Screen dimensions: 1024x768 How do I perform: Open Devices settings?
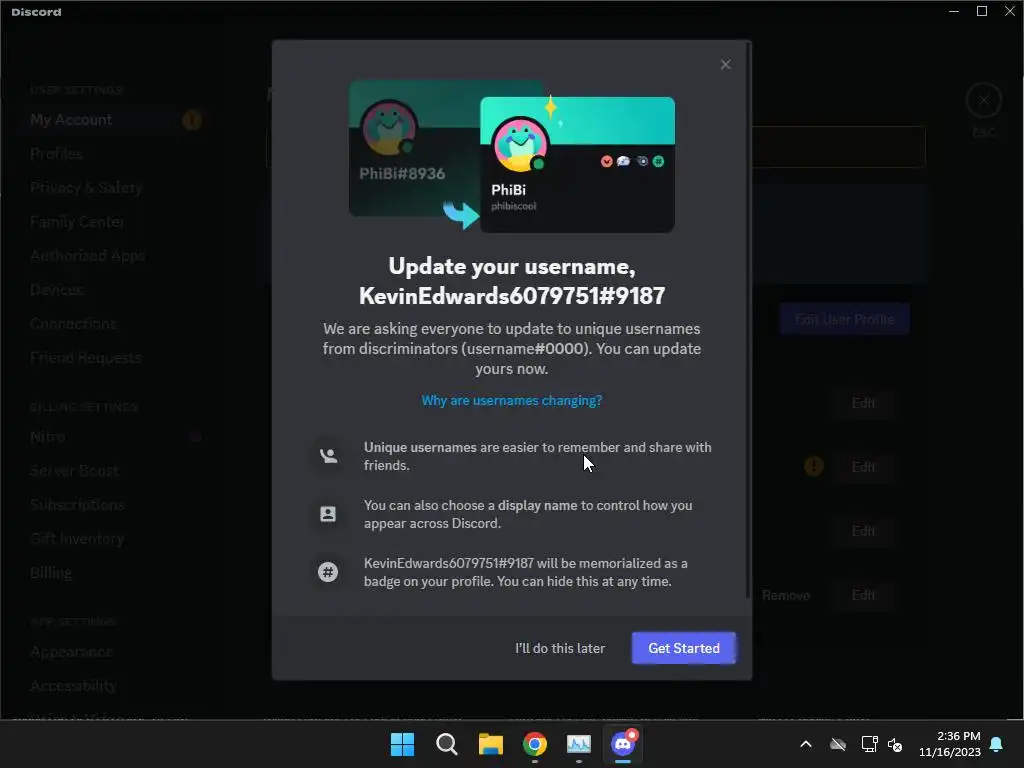(57, 289)
